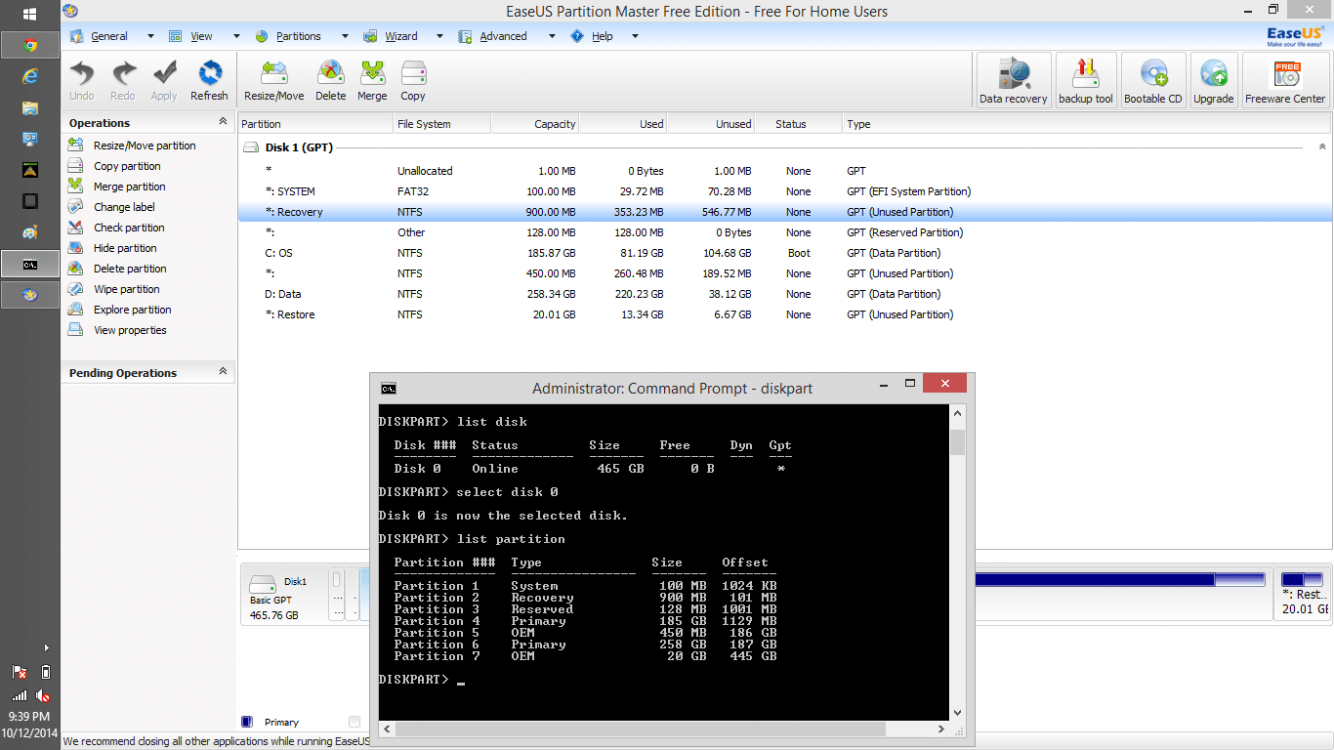The width and height of the screenshot is (1334, 750).
Task: Expand the Partitions menu dropdown arrow
Action: [344, 36]
